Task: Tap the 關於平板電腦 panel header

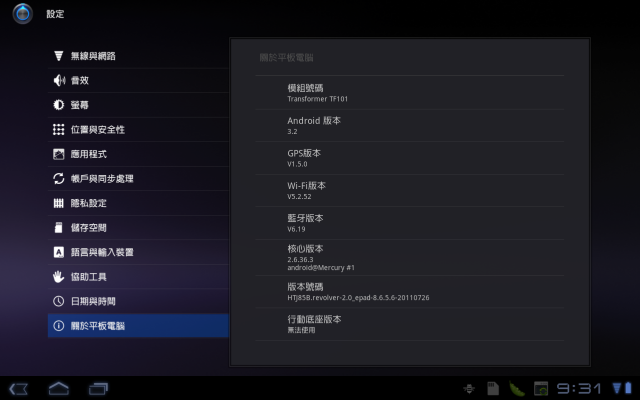Action: coord(286,58)
